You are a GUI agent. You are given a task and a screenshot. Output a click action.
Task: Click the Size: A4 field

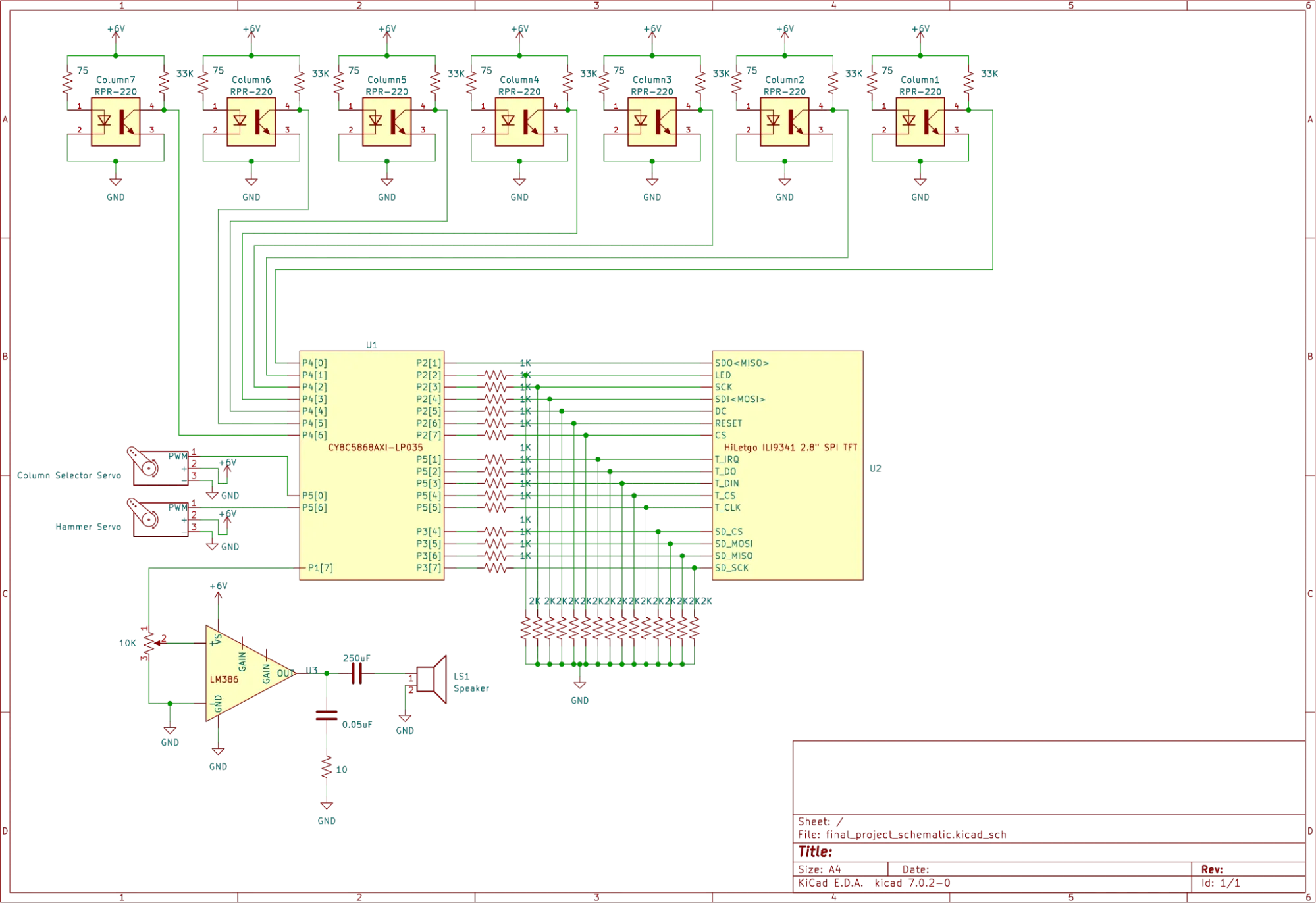[x=820, y=869]
